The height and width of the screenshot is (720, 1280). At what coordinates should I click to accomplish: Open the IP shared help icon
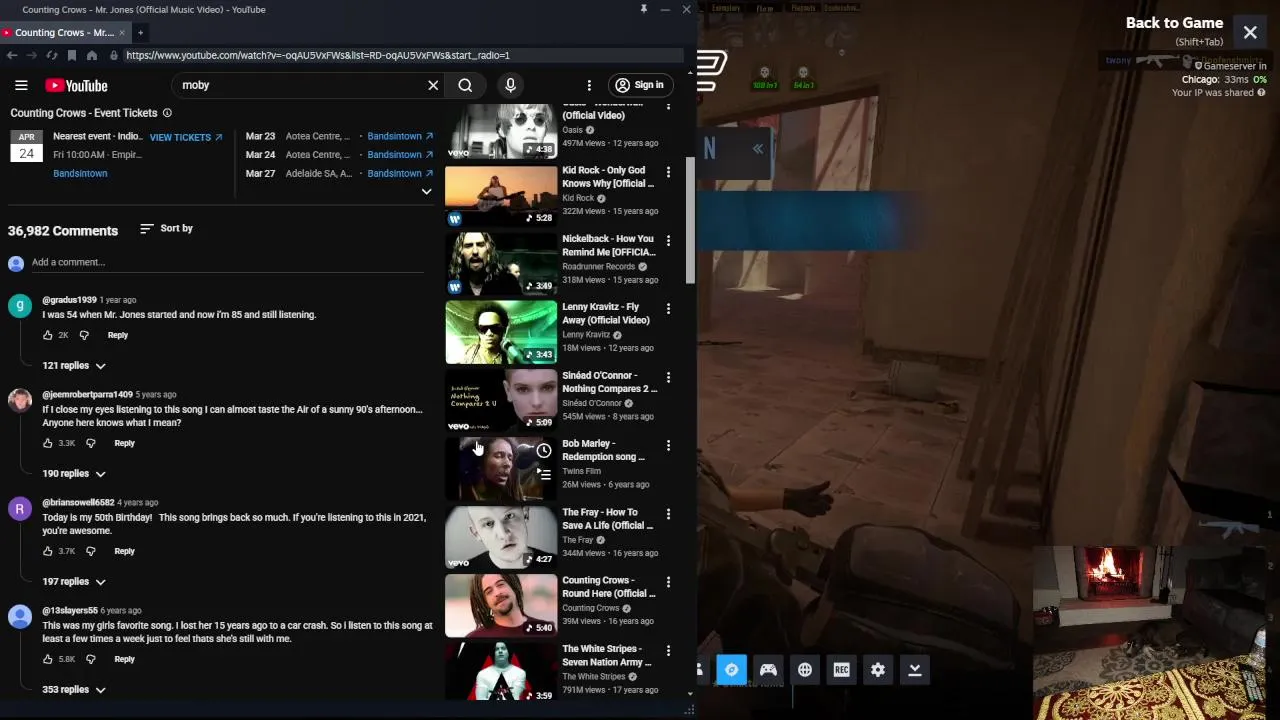1261,93
